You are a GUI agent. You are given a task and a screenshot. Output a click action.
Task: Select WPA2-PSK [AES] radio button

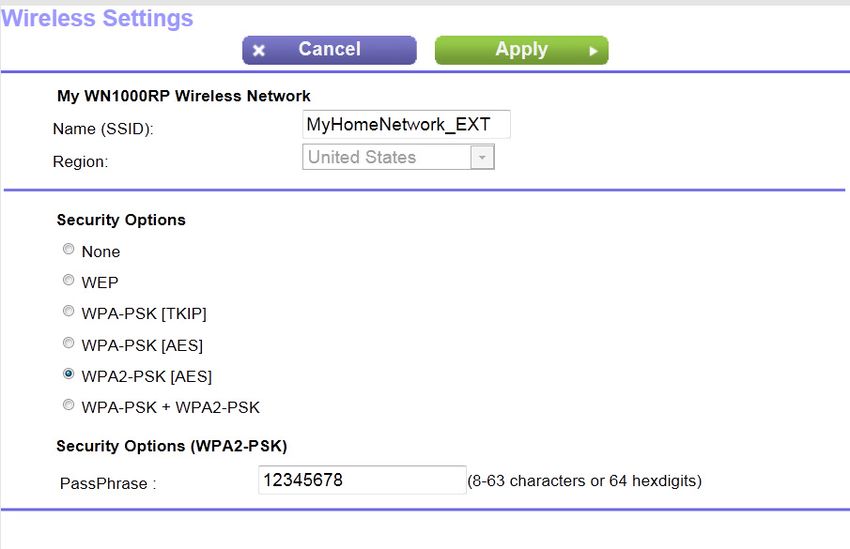click(68, 373)
